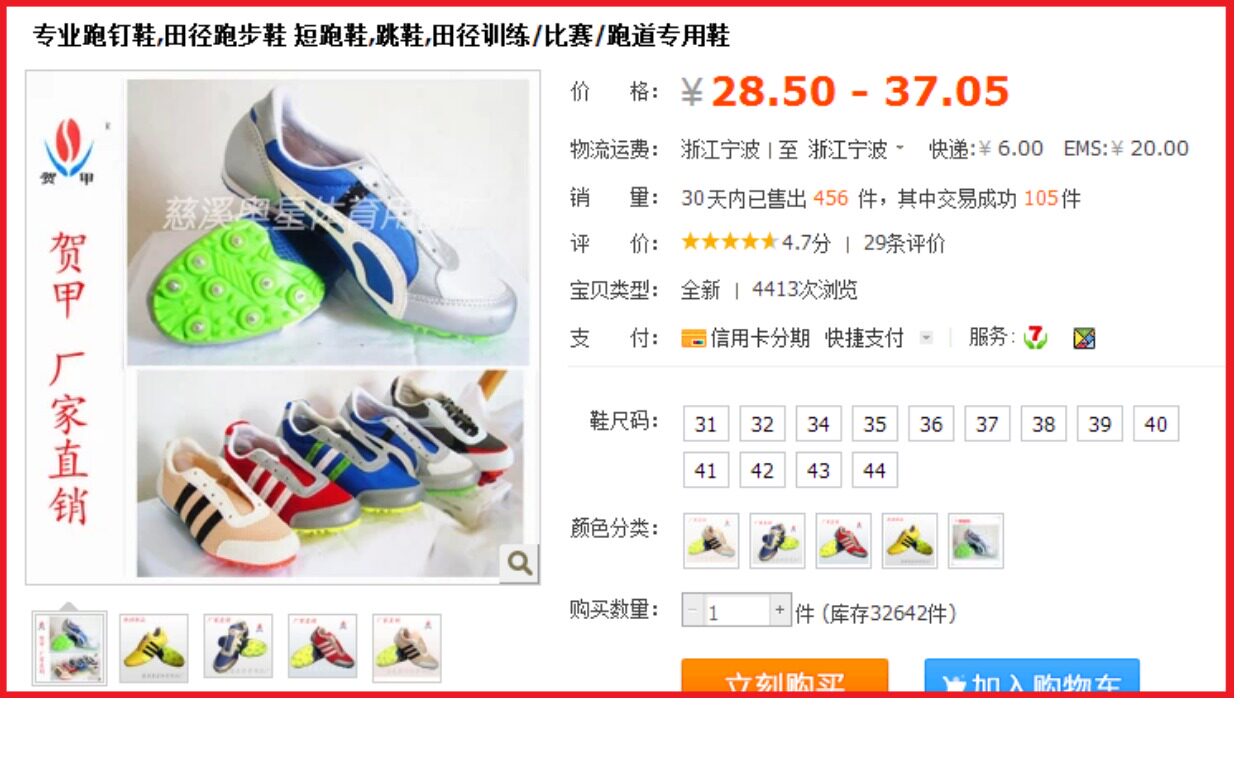Image resolution: width=1240 pixels, height=780 pixels.
Task: Click the magnifier zoom icon on product image
Action: [519, 564]
